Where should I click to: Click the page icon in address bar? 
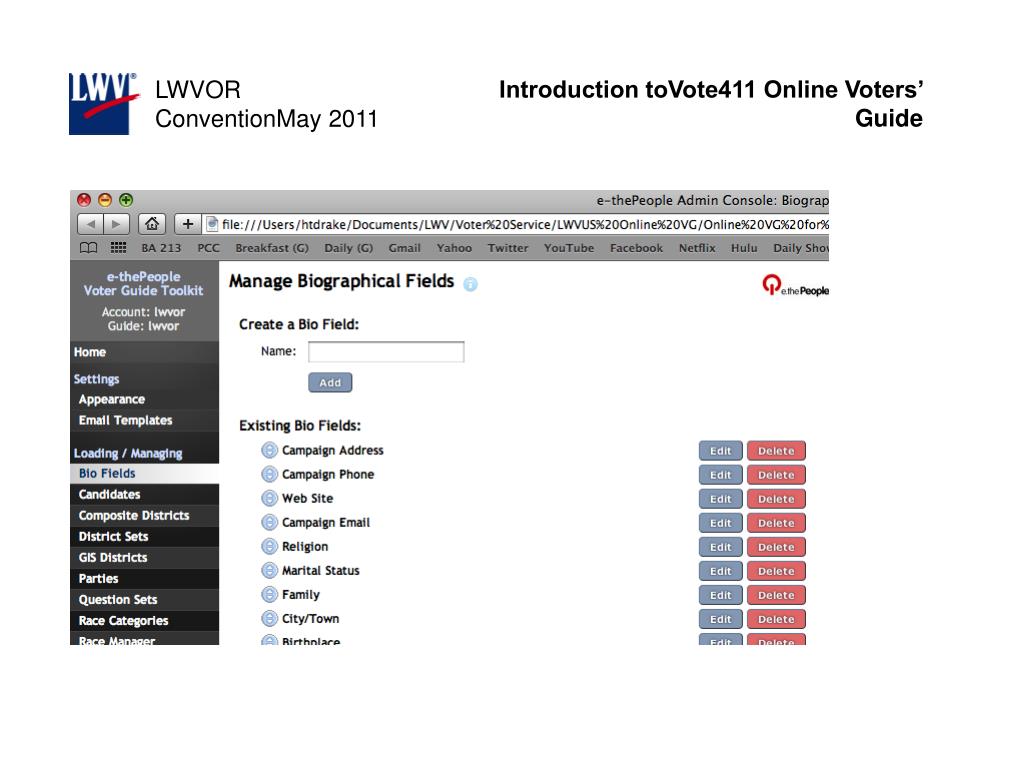[212, 224]
